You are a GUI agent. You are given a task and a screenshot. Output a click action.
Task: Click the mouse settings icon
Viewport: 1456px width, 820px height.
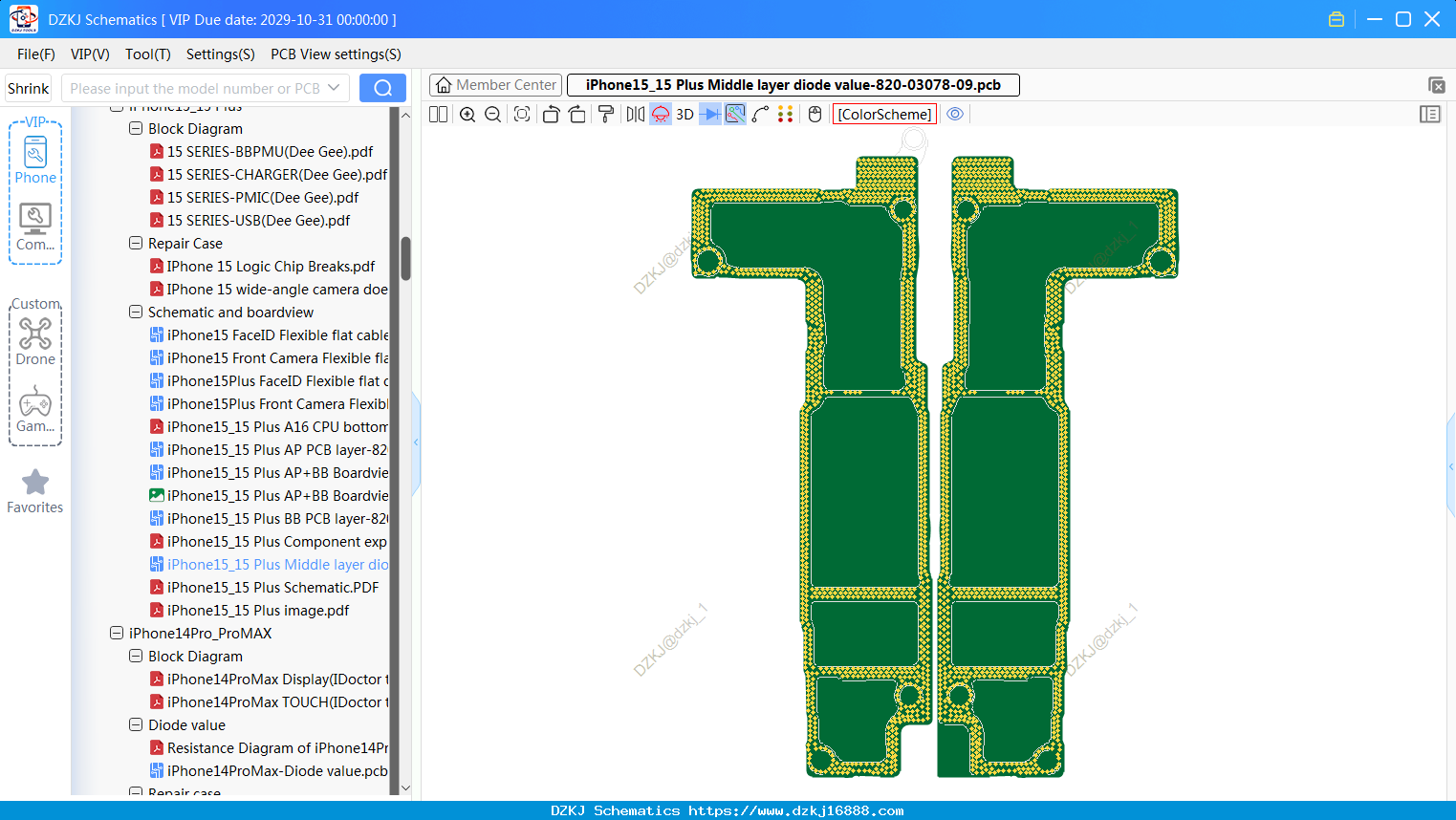(815, 114)
